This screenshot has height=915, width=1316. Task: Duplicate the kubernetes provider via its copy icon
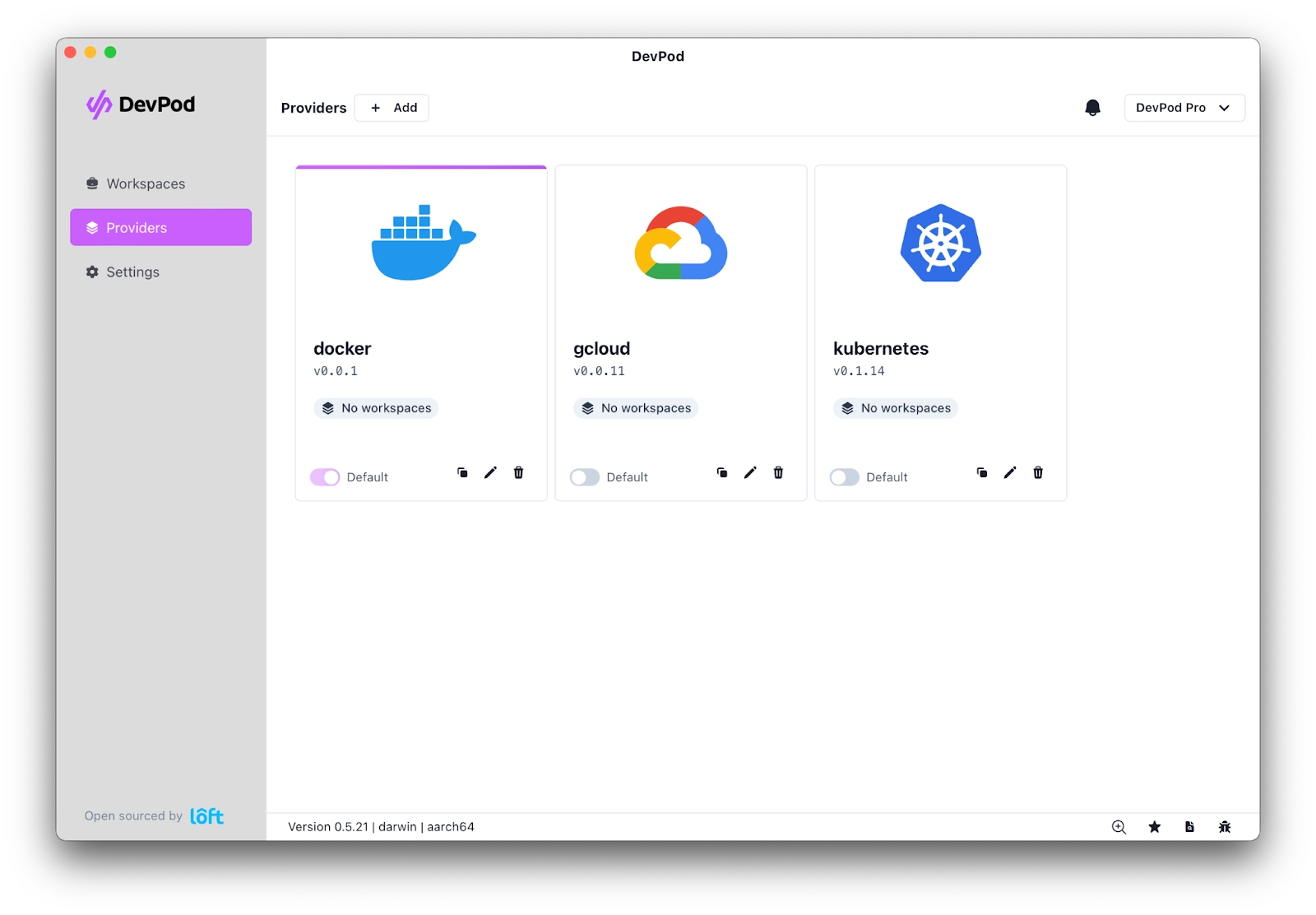(982, 472)
